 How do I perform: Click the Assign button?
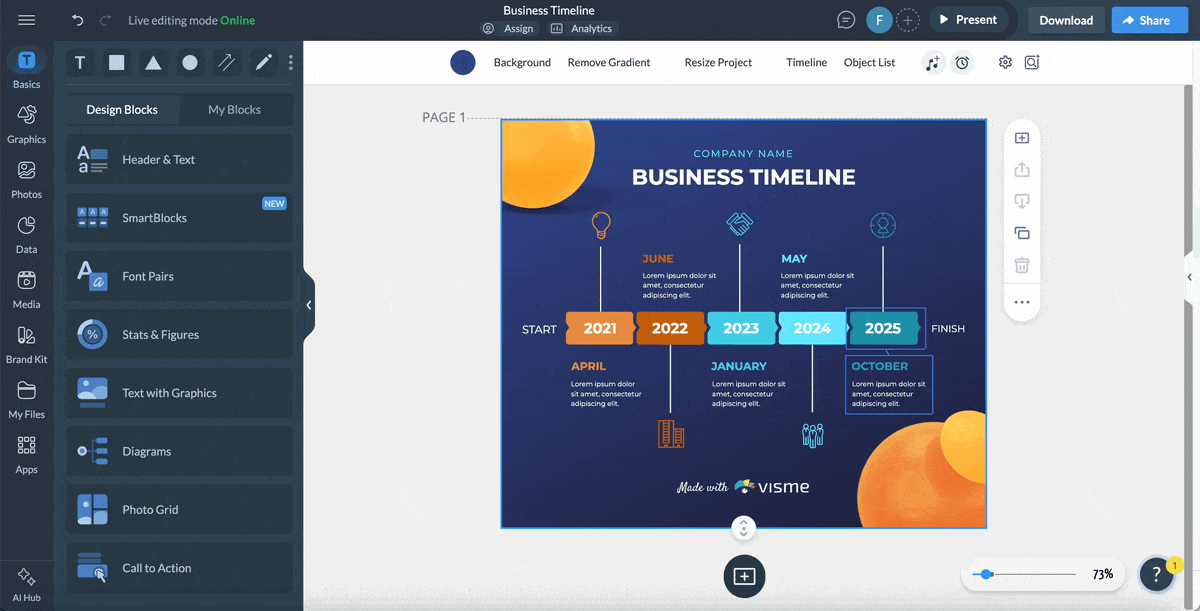[508, 29]
